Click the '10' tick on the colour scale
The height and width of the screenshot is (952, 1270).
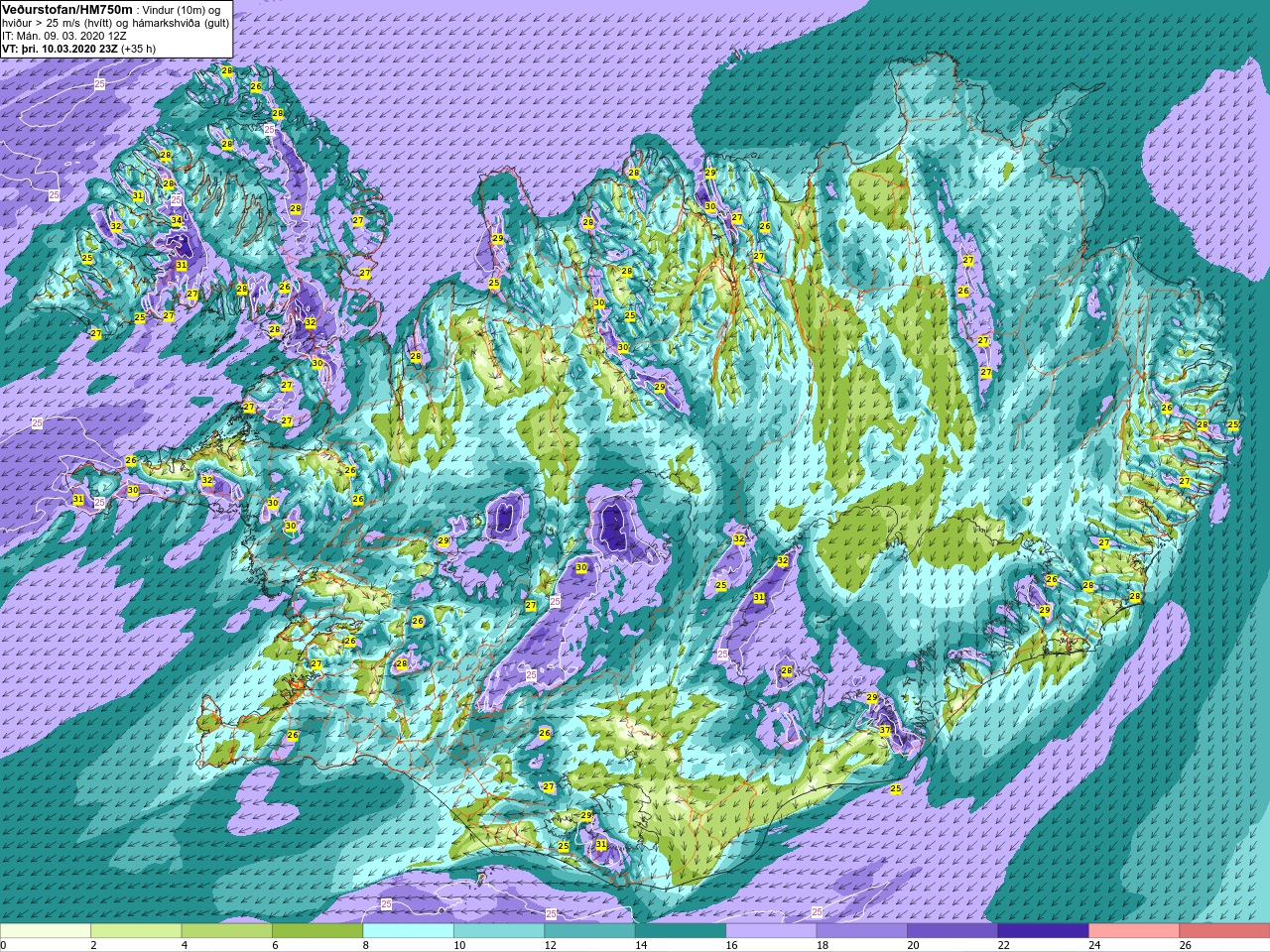click(458, 945)
